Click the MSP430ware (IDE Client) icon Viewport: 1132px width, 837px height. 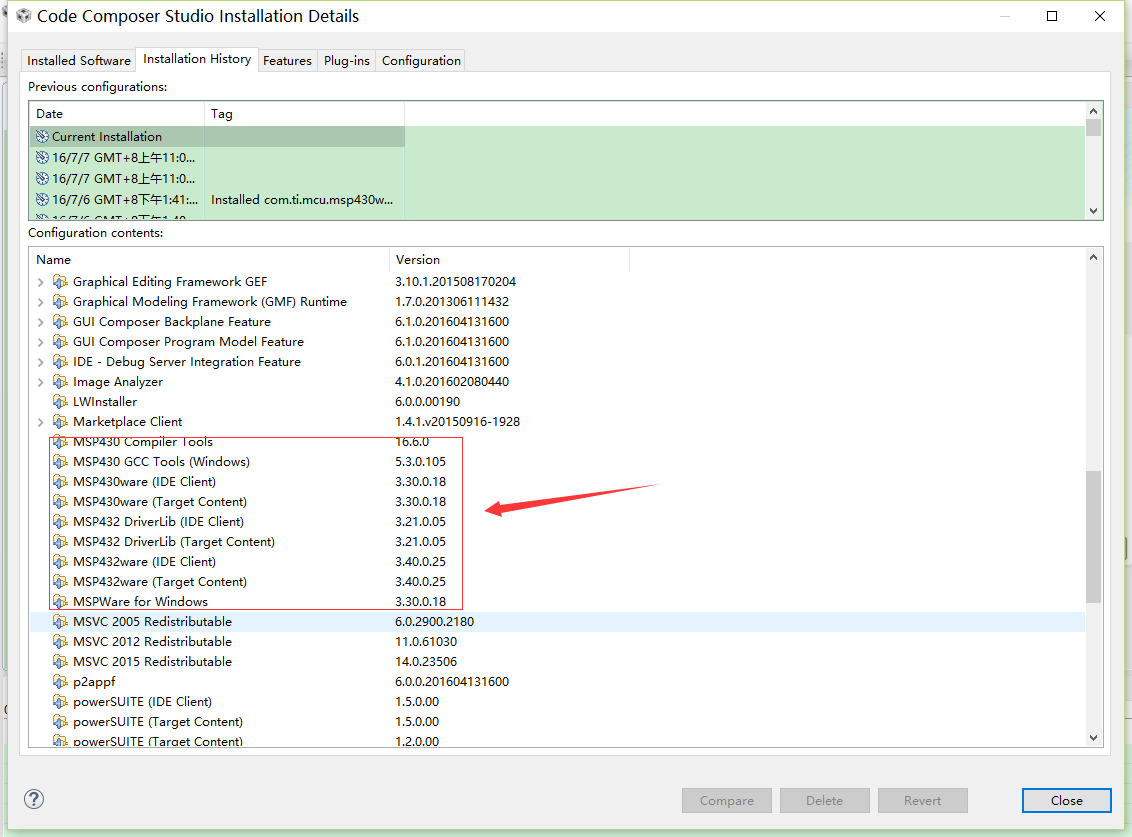(x=60, y=482)
